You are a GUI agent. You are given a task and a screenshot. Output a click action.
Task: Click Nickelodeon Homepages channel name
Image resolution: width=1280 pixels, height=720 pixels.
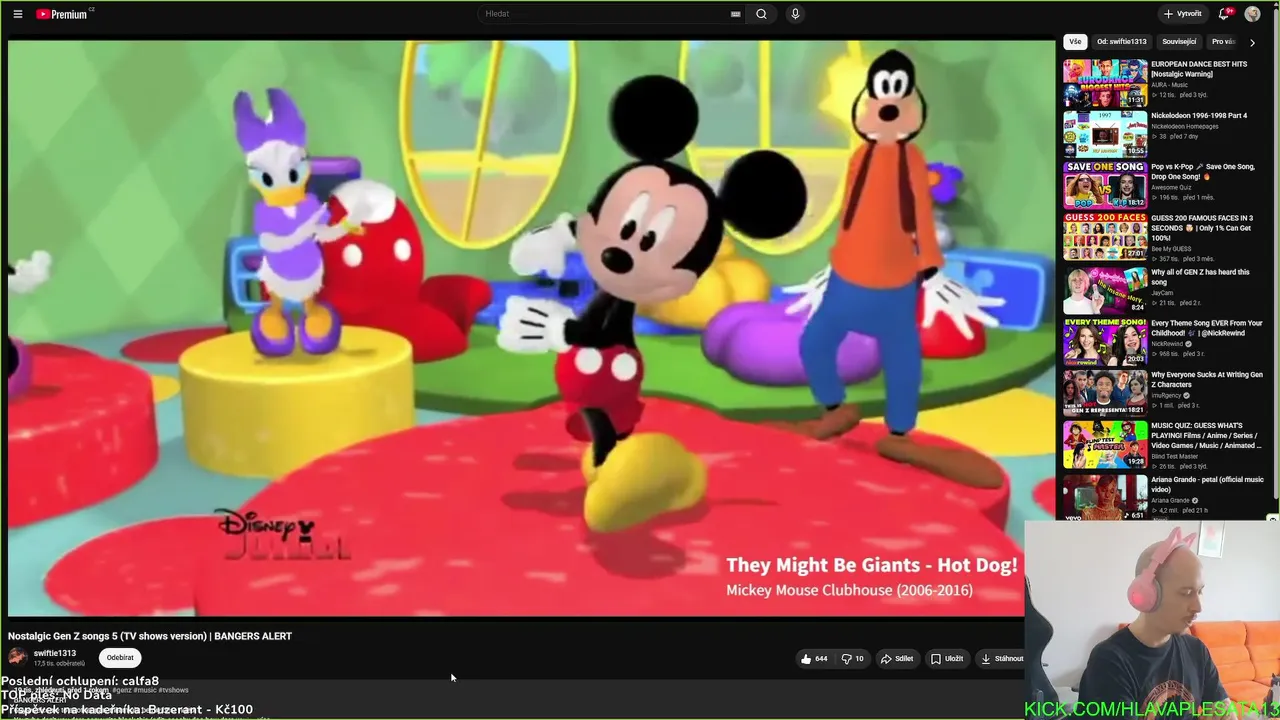(x=1185, y=127)
